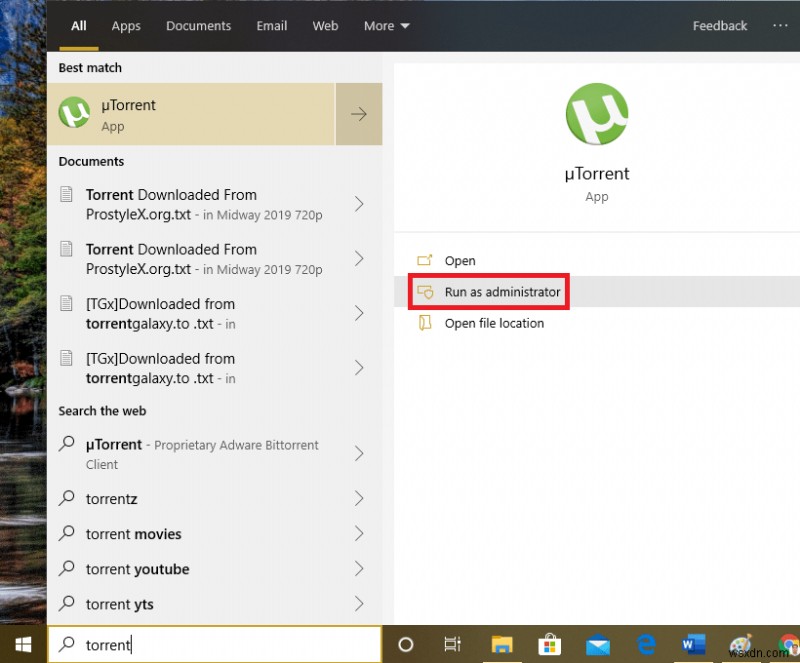This screenshot has width=800, height=663.
Task: Launch Microsoft Word from the taskbar
Action: pos(693,645)
